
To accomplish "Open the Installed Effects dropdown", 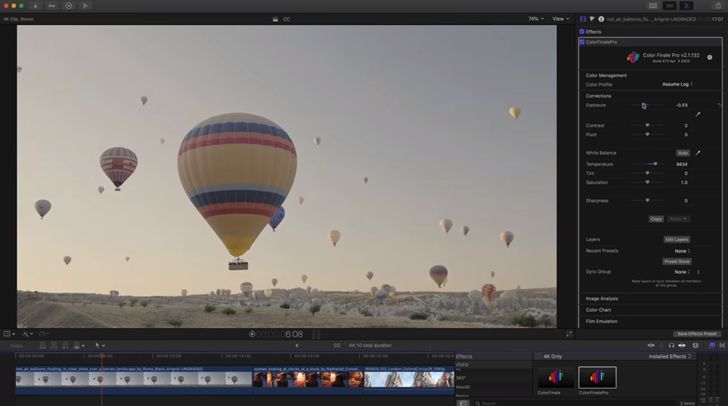I will point(670,357).
